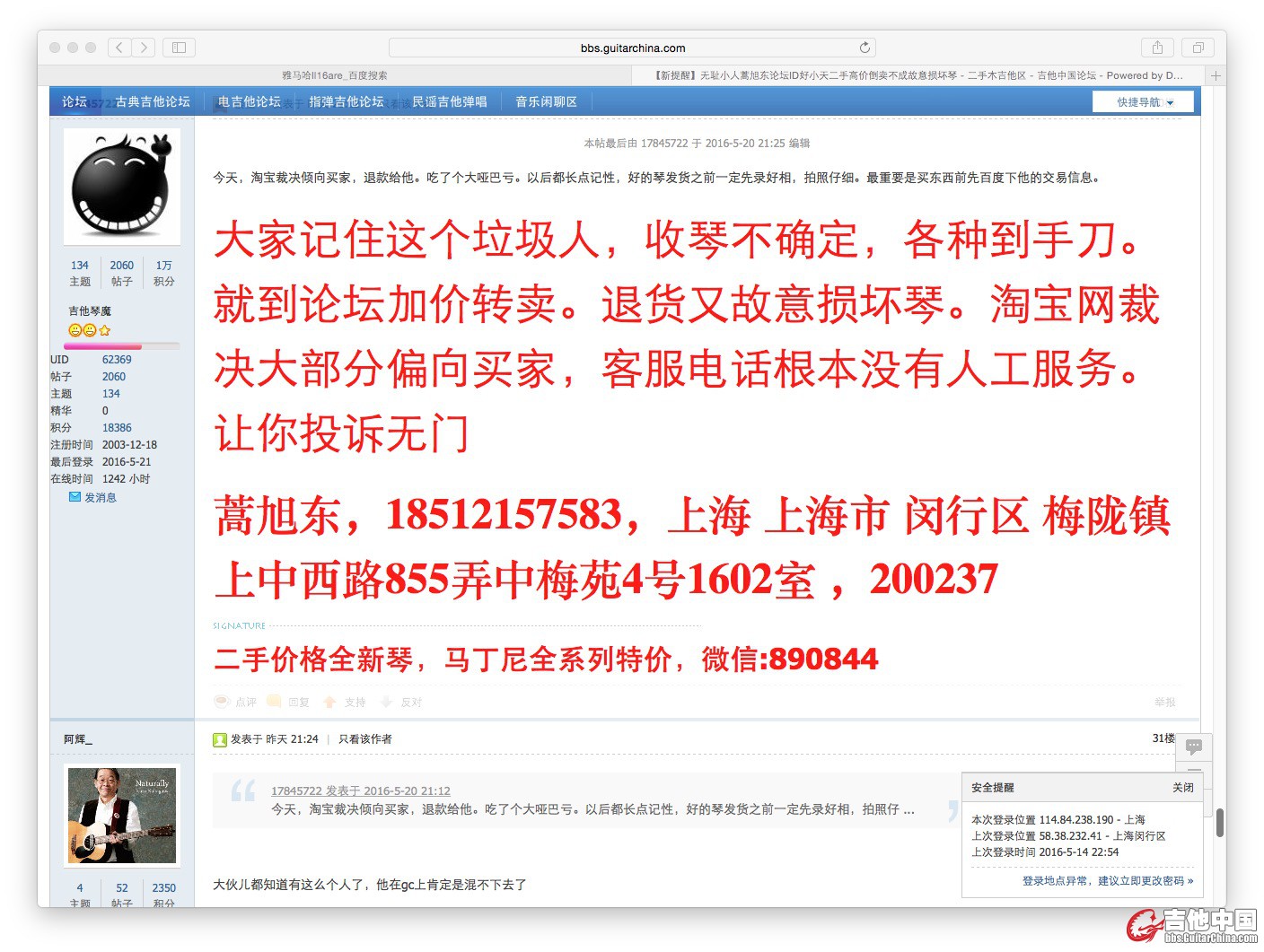This screenshot has height=952, width=1264.
Task: Click the show all tabs icon
Action: pyautogui.click(x=1198, y=48)
